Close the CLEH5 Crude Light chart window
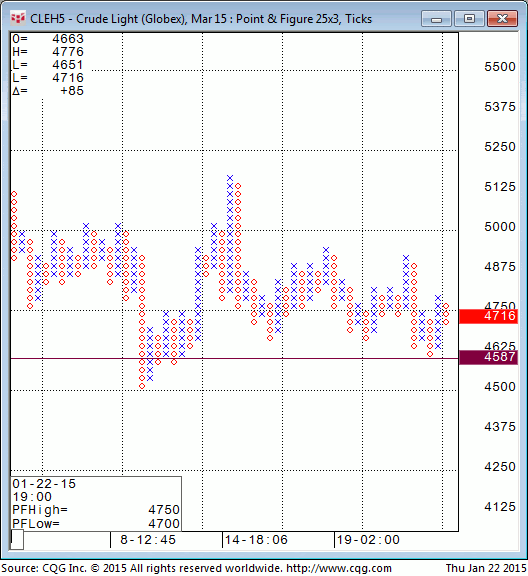The width and height of the screenshot is (528, 576). pyautogui.click(x=502, y=18)
